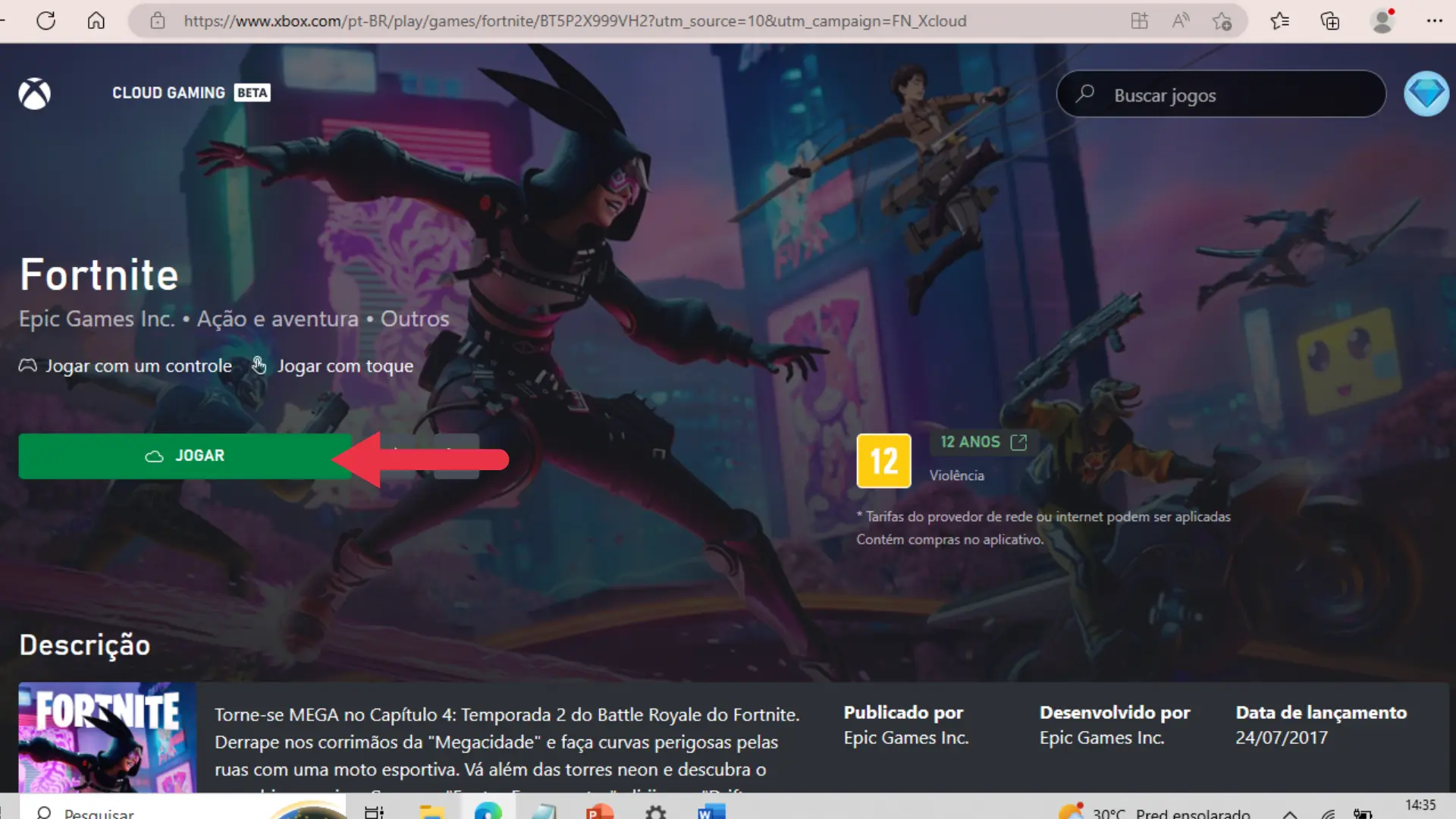
Task: Open File Explorer from the taskbar
Action: click(432, 811)
